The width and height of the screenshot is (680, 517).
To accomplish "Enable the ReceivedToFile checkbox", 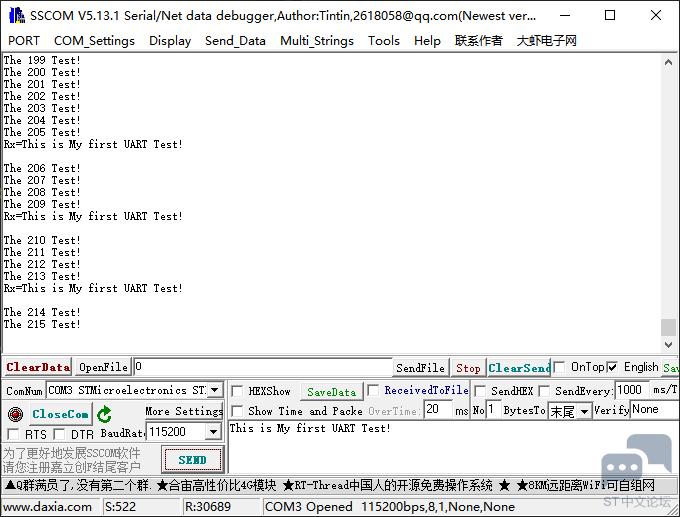I will [373, 390].
